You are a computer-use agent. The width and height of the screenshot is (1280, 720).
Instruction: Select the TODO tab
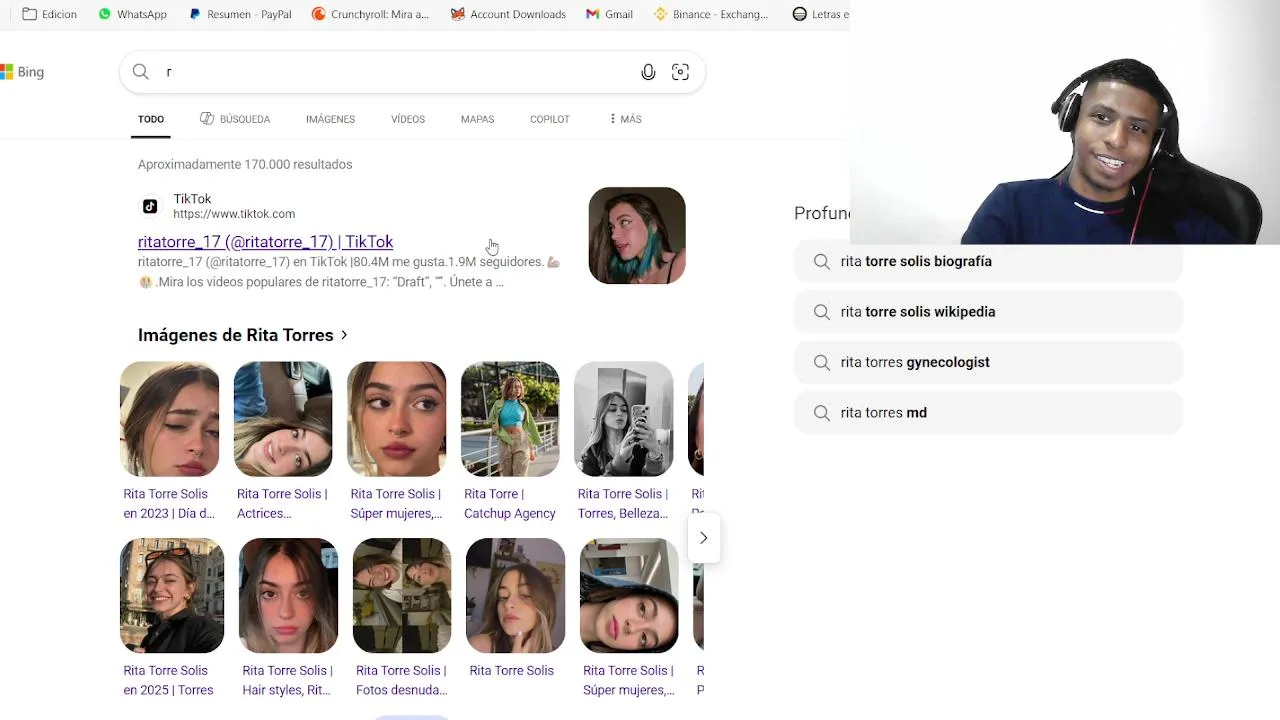coord(151,119)
